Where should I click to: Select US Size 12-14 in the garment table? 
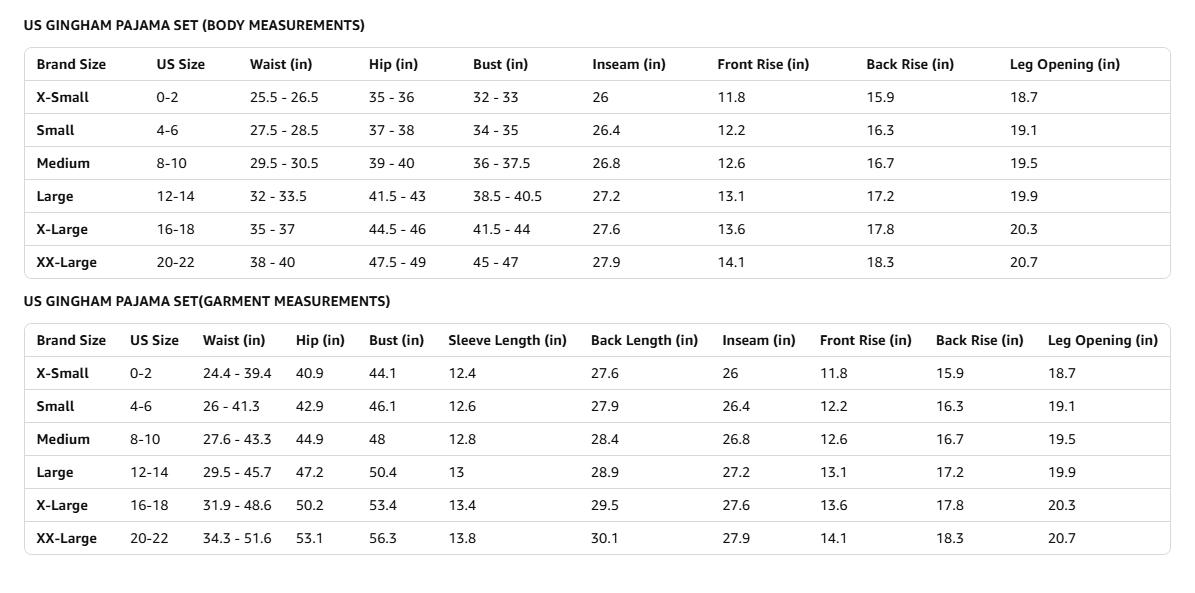click(149, 473)
